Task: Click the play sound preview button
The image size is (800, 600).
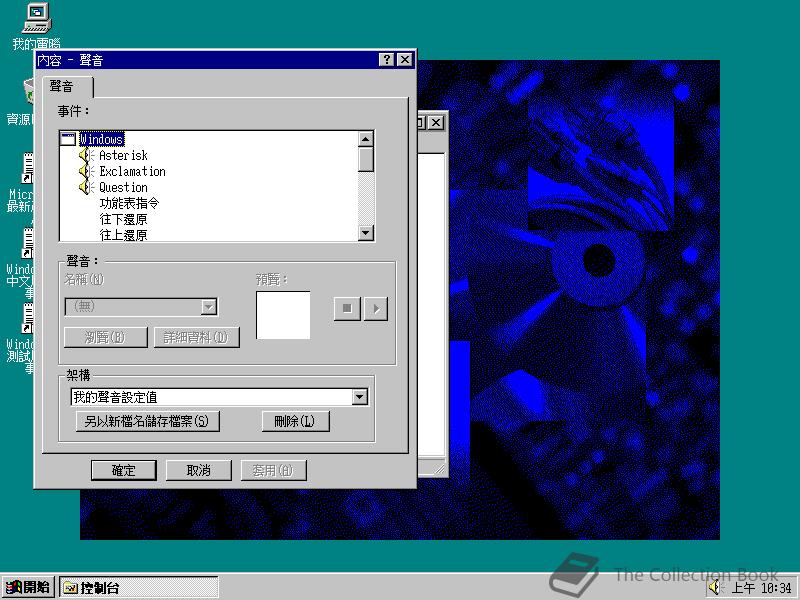Action: [x=376, y=309]
